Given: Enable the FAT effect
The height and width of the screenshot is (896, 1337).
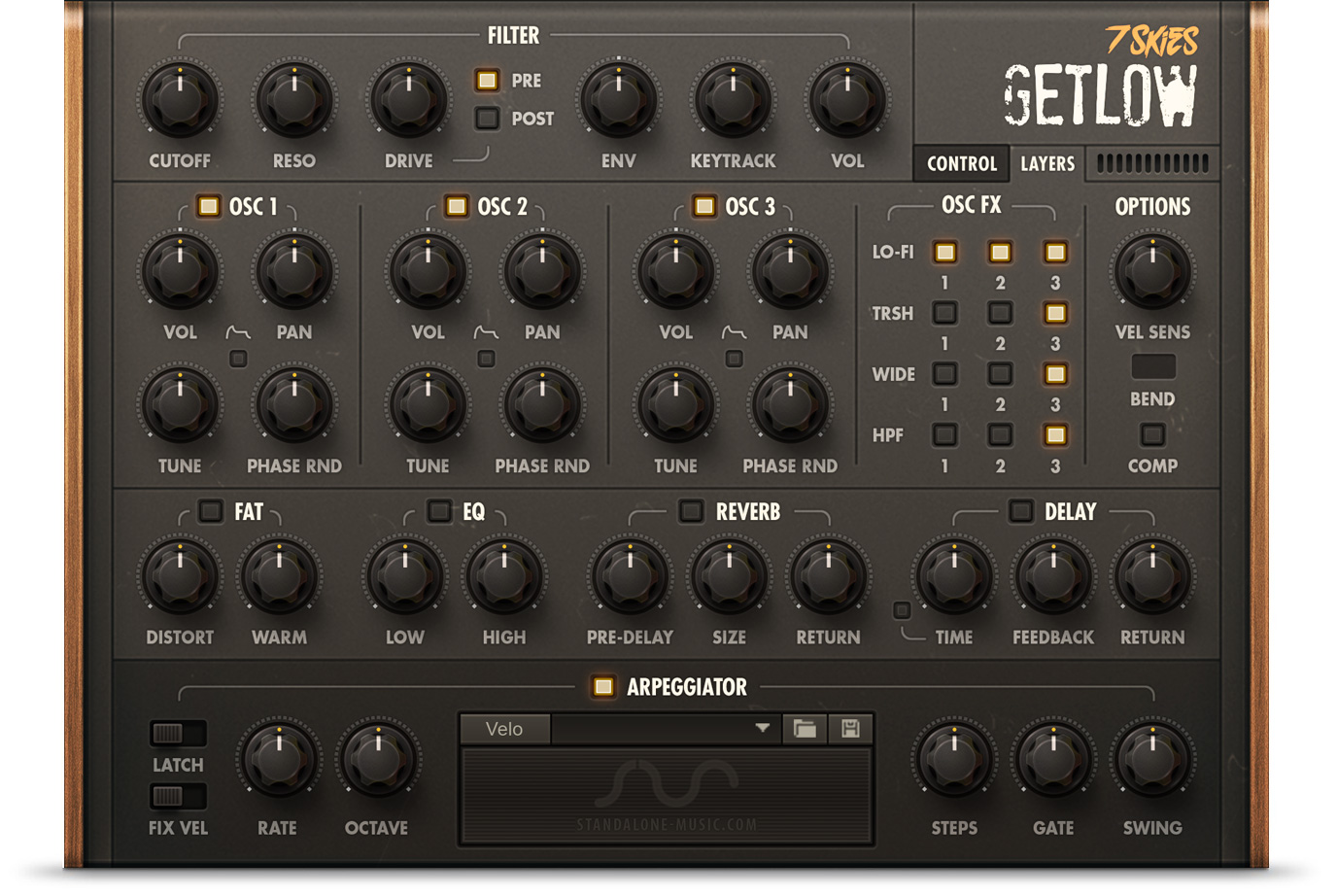Looking at the screenshot, I should point(210,511).
